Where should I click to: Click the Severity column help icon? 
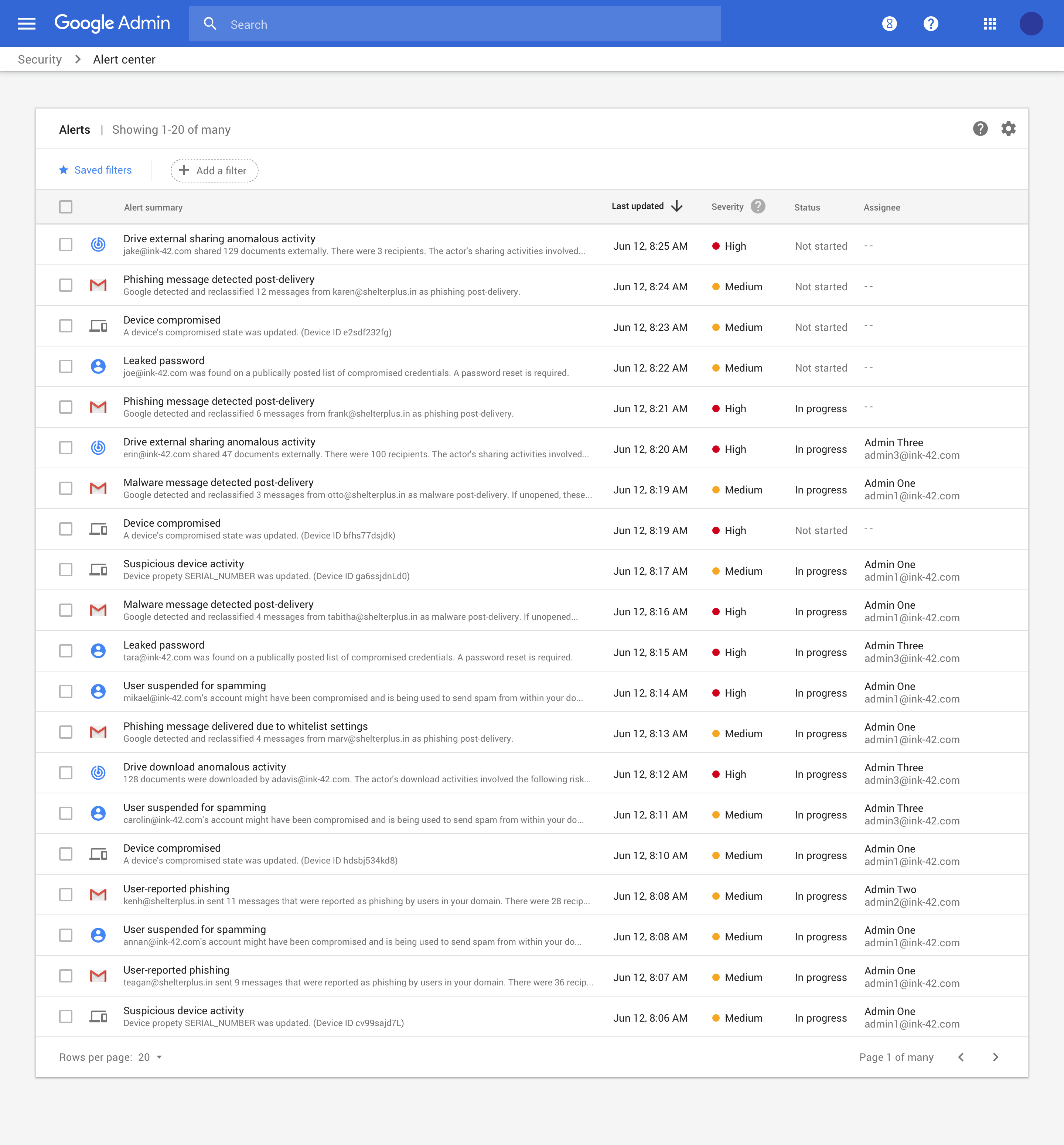(758, 206)
